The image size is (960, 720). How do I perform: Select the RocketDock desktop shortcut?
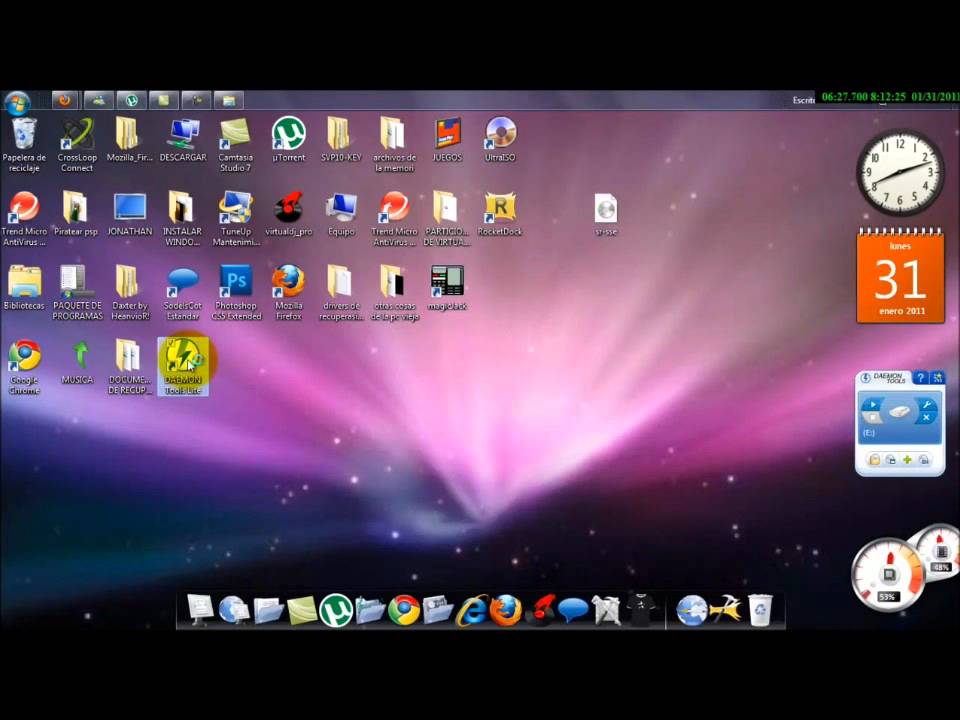(x=500, y=214)
